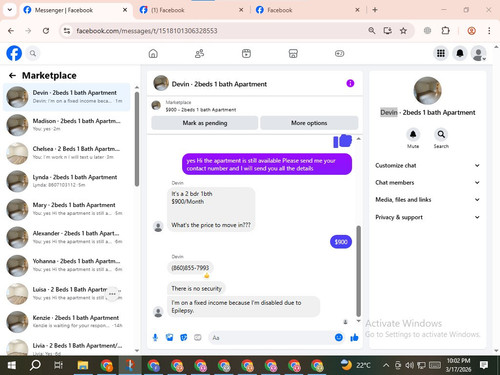Open the Reels video icon

tap(246, 53)
